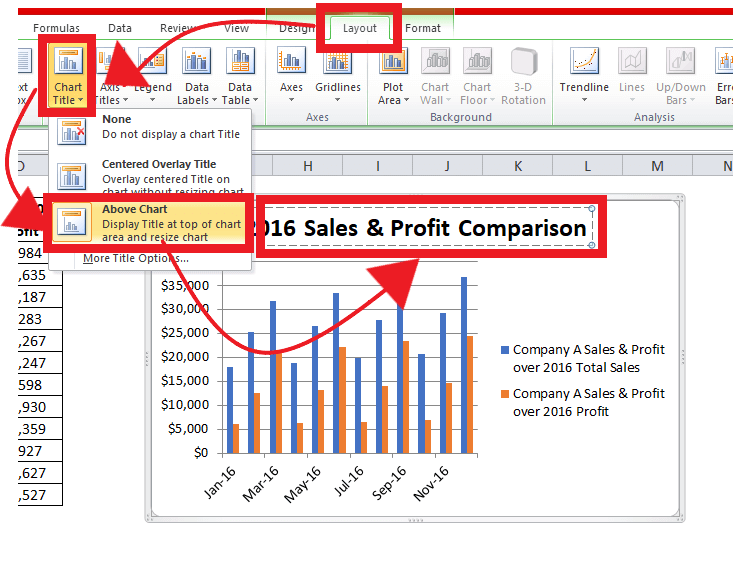Select Above Chart title option

pos(148,223)
